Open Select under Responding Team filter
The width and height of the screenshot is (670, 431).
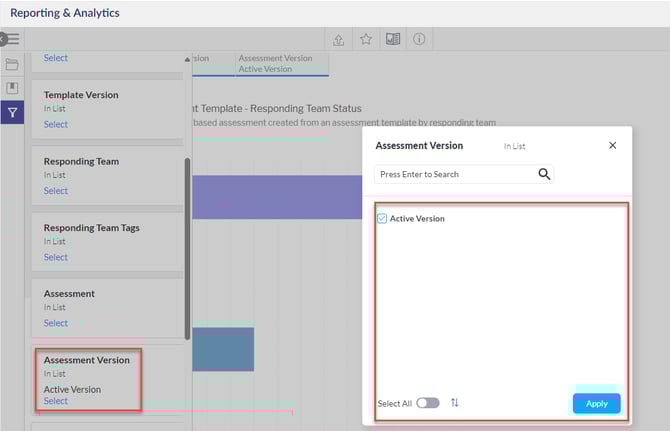coord(56,191)
